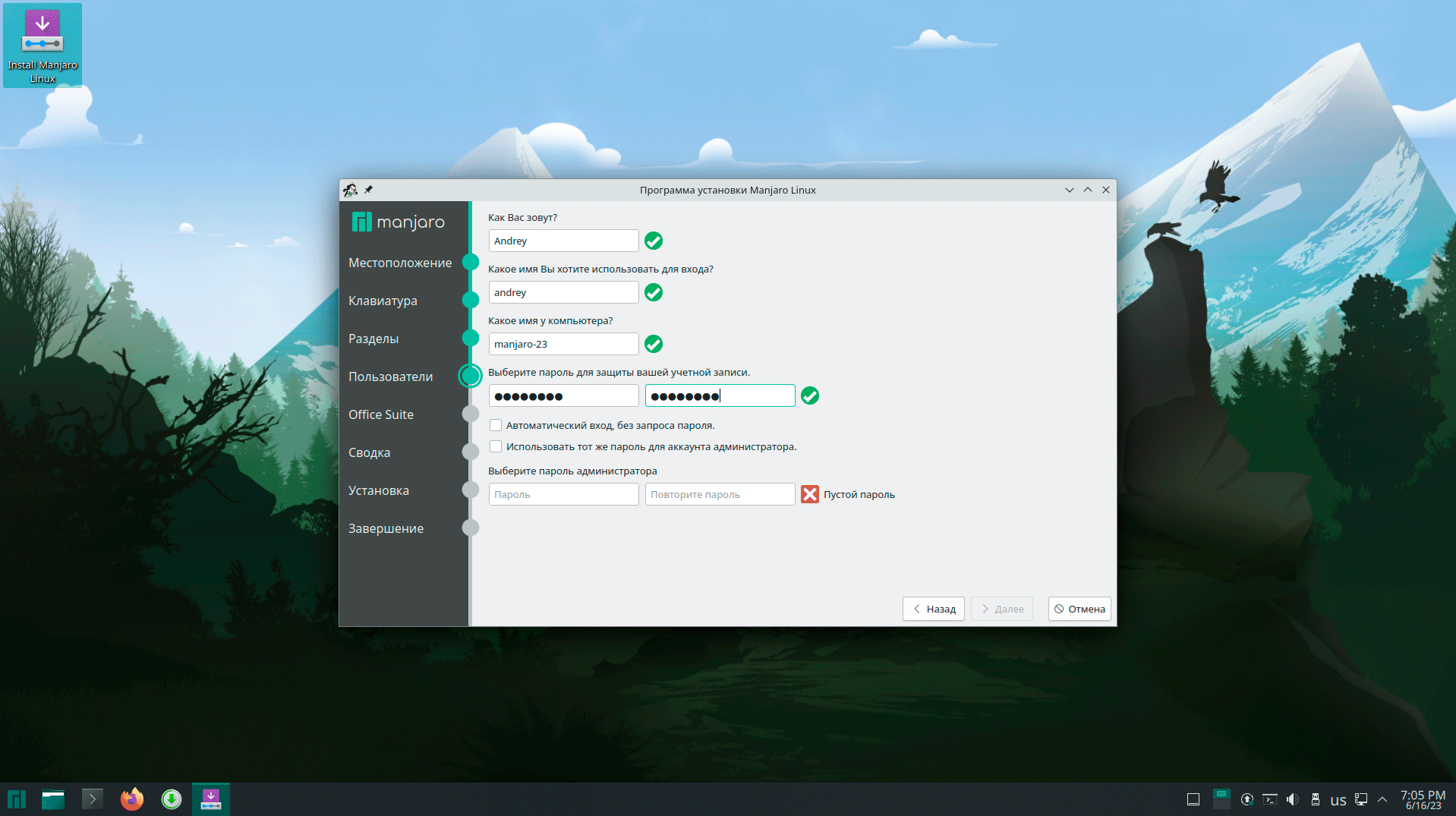The width and height of the screenshot is (1456, 816).
Task: Click the green checkmark after password fields
Action: tap(810, 395)
